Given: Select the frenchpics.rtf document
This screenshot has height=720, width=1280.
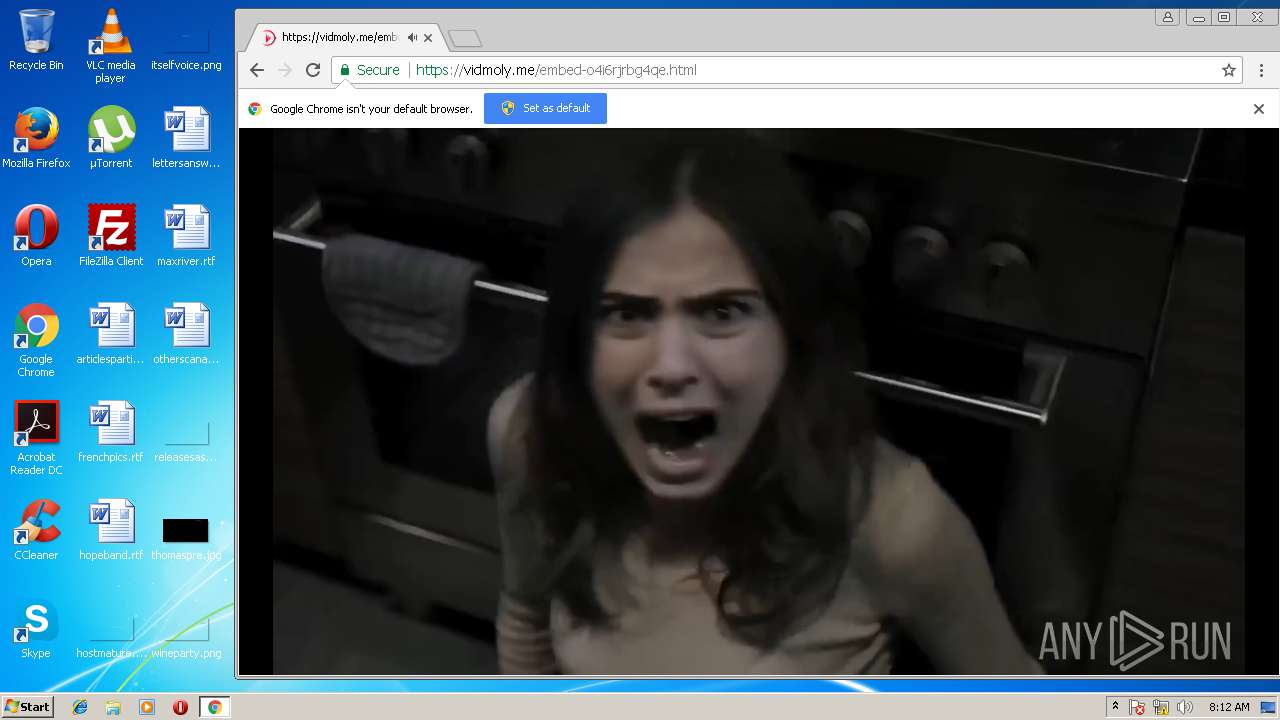Looking at the screenshot, I should [x=110, y=432].
